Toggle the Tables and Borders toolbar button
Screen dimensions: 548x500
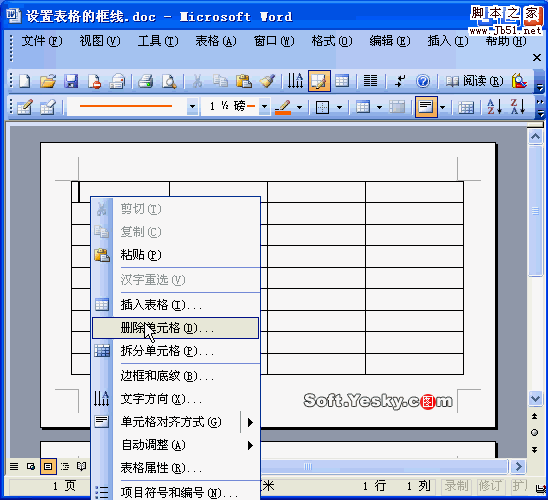coord(319,81)
